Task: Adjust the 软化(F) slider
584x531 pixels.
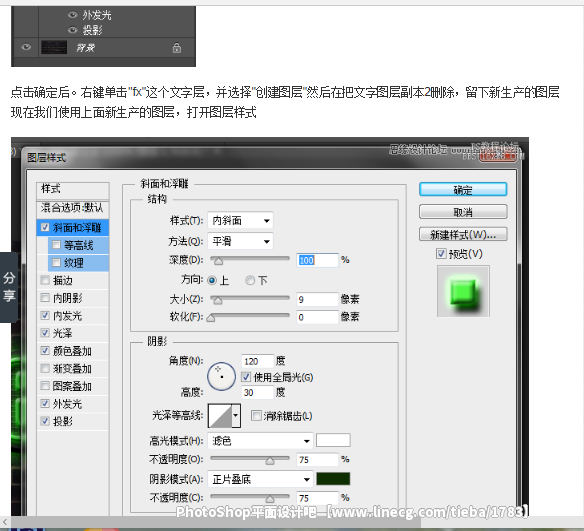Action: click(211, 317)
